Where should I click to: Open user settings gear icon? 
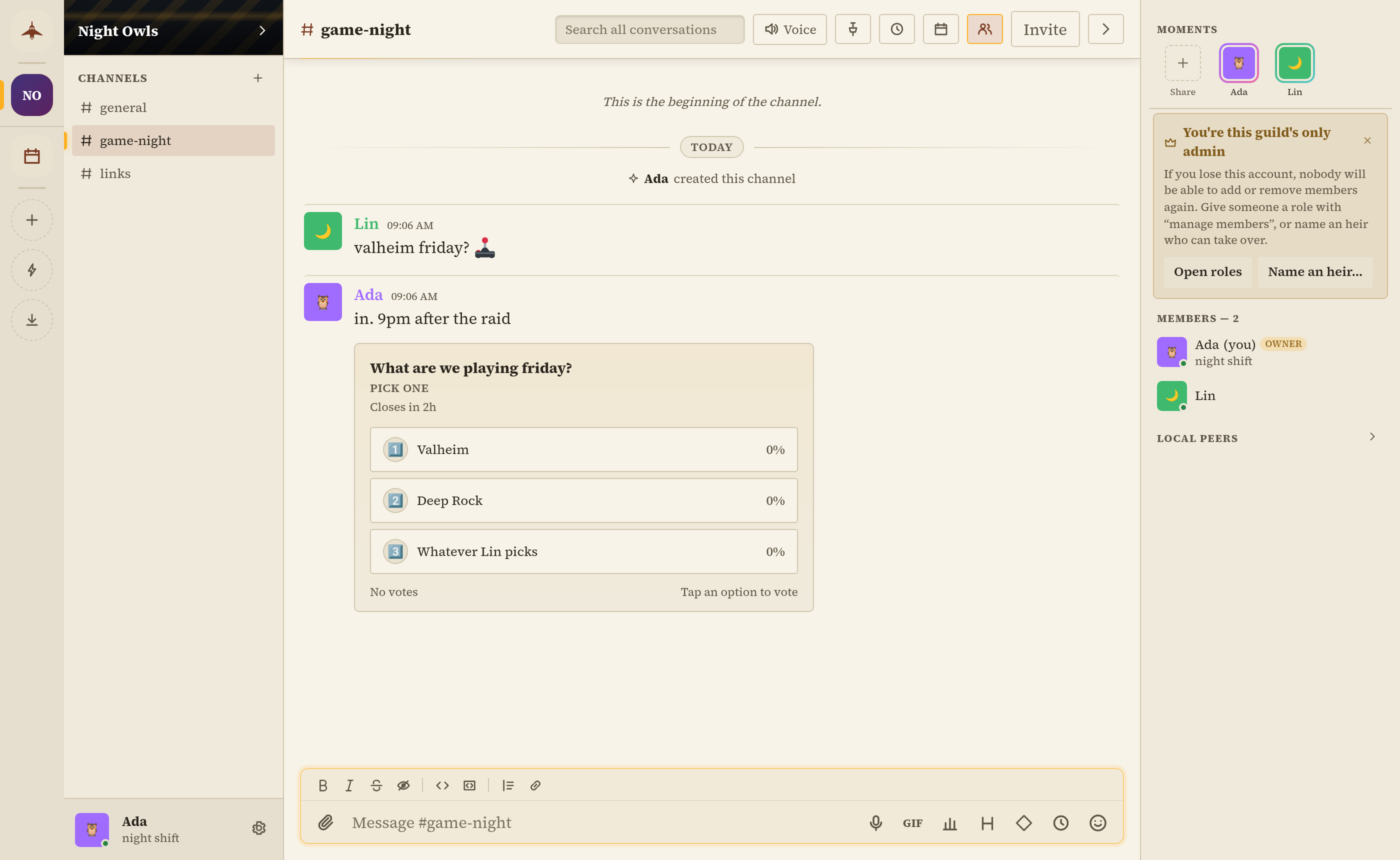click(x=258, y=827)
